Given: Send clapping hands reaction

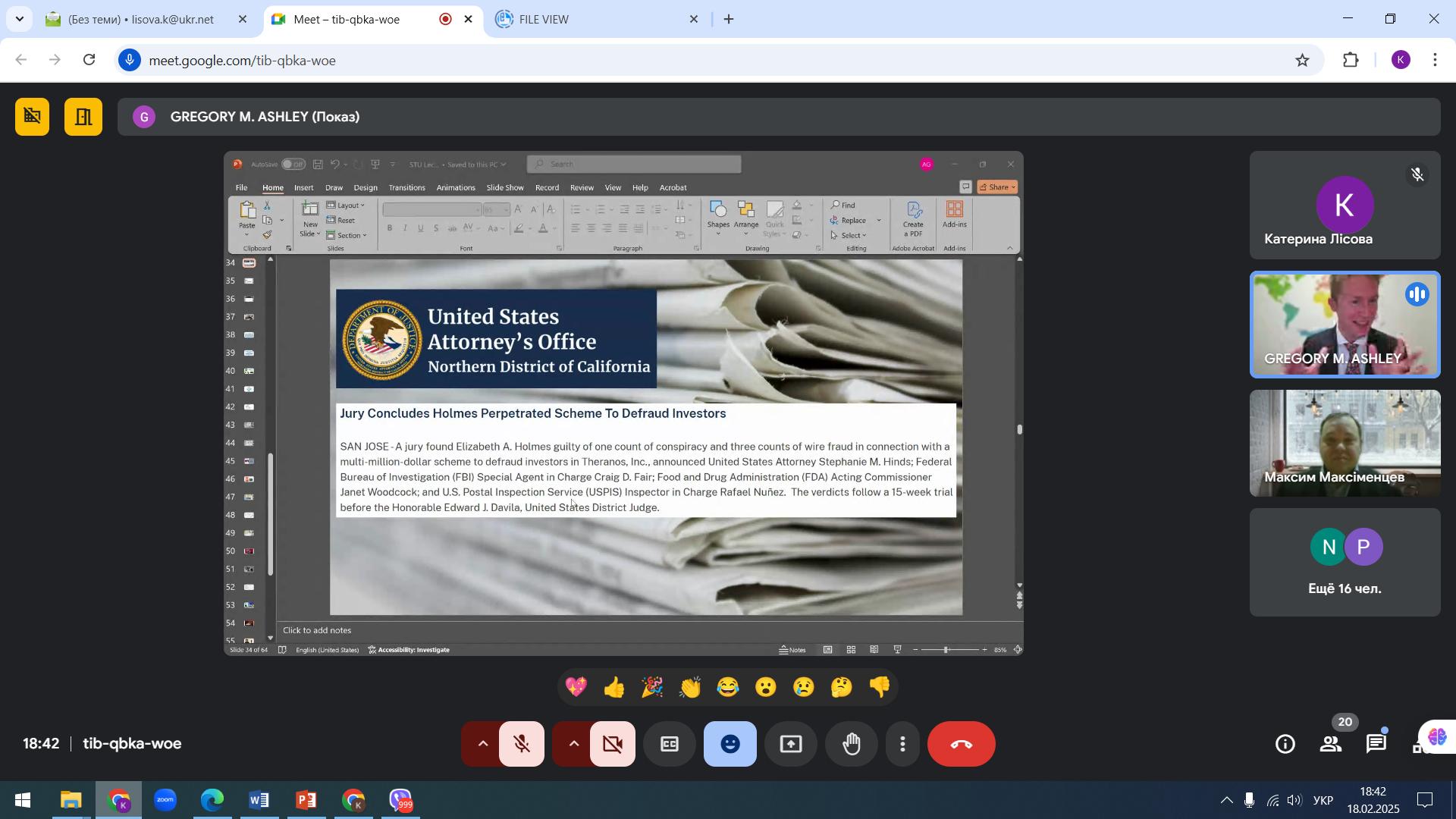Looking at the screenshot, I should tap(690, 688).
